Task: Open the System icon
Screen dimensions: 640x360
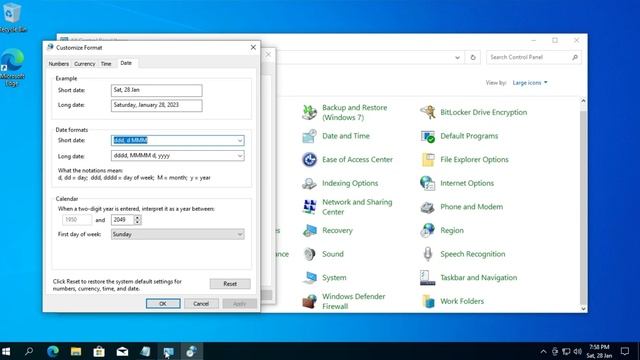Action: pos(309,278)
